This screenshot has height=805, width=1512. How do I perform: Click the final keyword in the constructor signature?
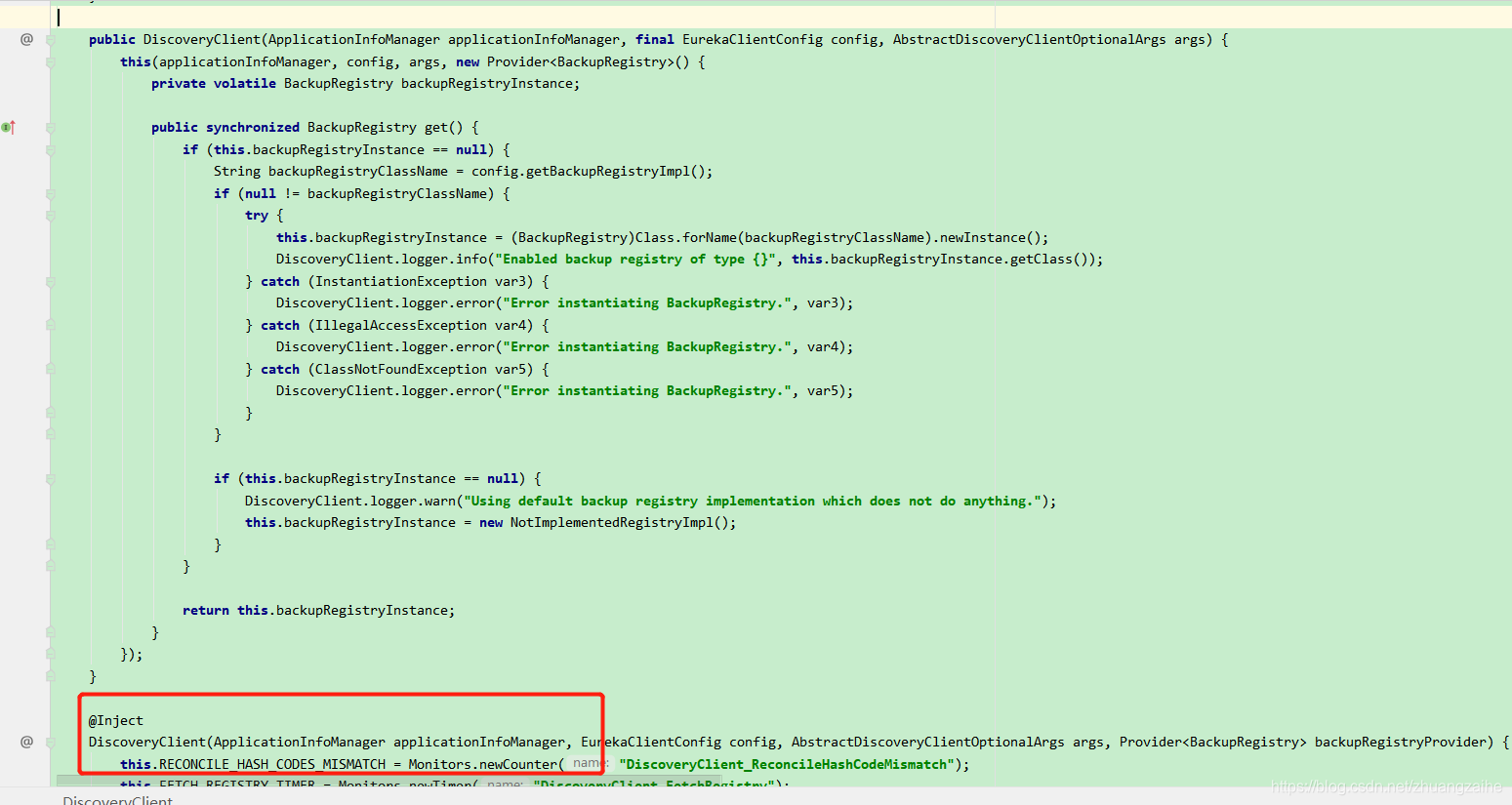655,39
